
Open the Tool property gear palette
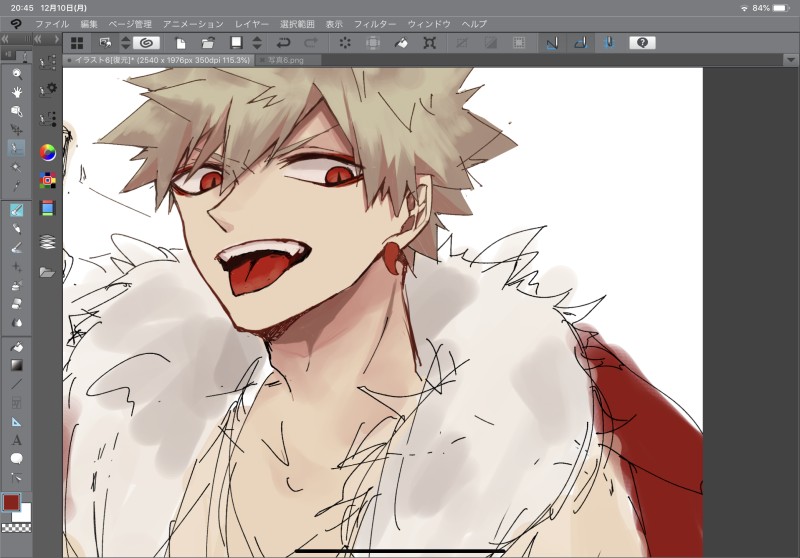click(48, 90)
